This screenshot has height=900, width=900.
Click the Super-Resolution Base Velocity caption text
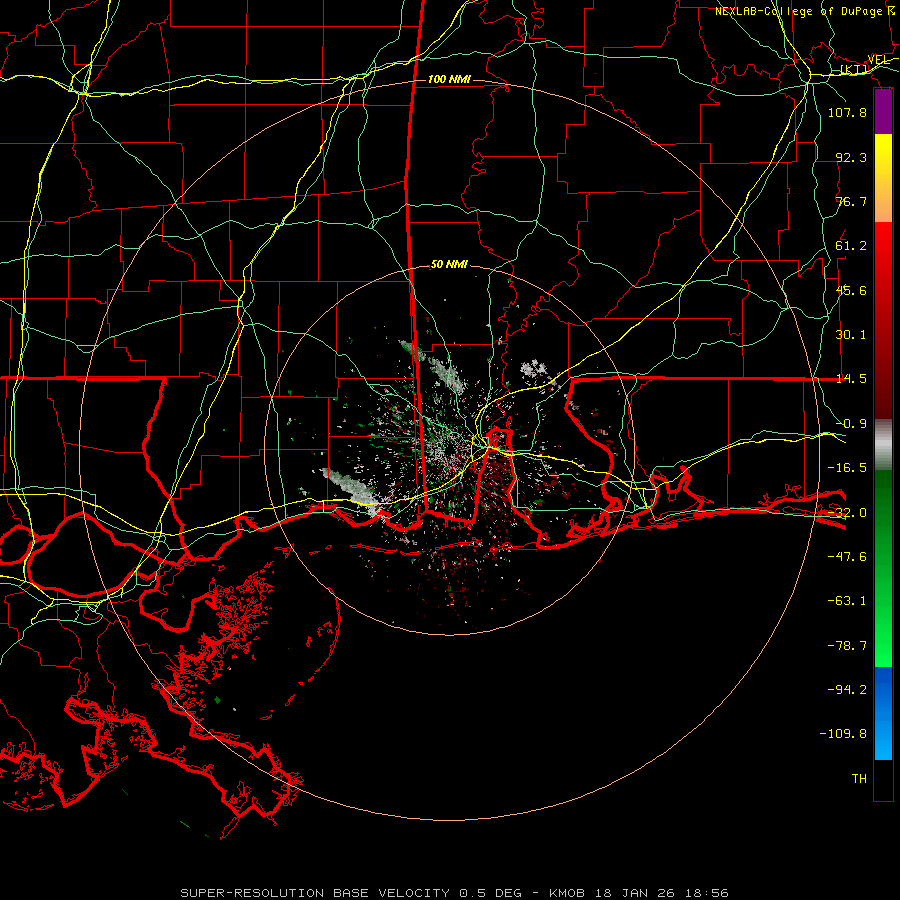pos(455,893)
